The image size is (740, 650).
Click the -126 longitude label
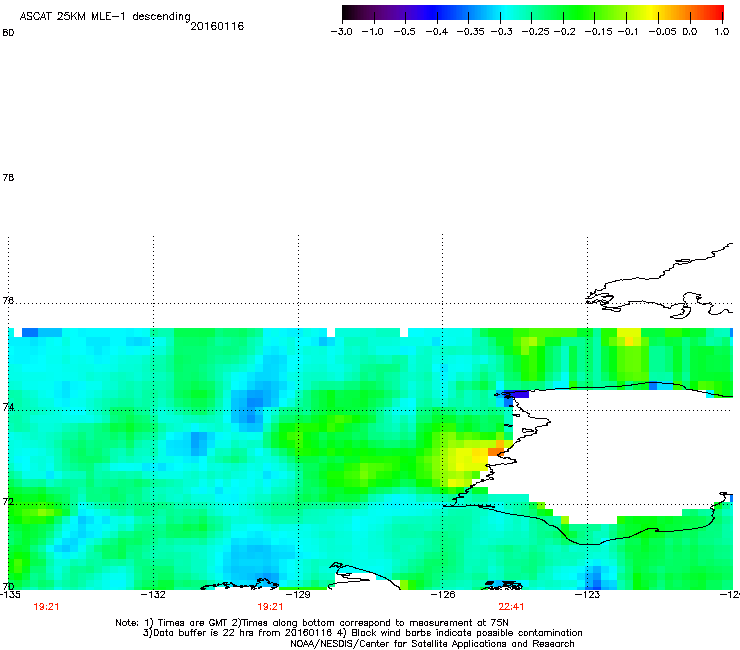(443, 595)
